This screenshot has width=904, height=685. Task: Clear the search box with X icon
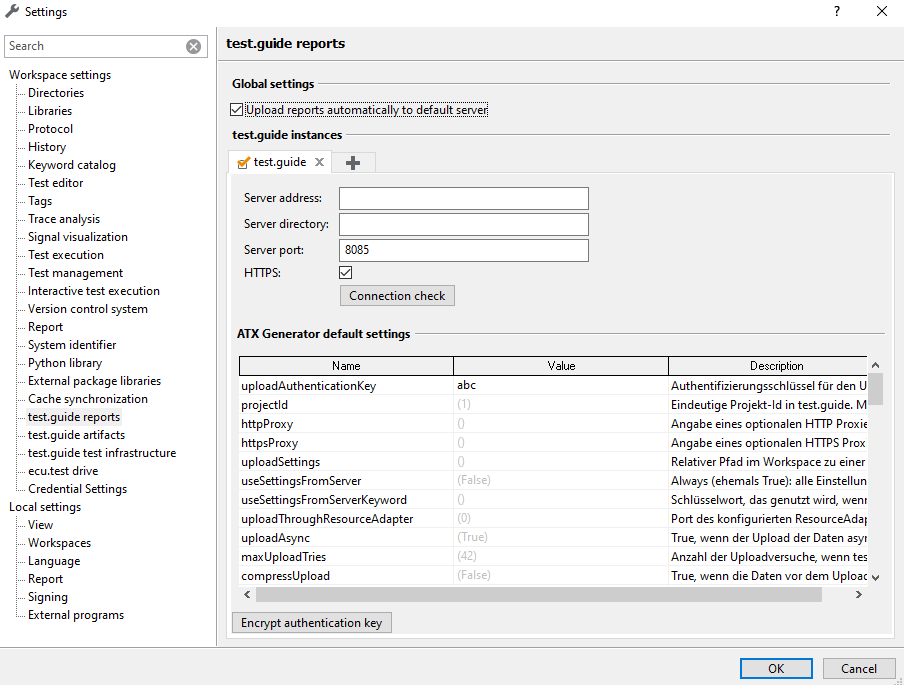[x=193, y=46]
